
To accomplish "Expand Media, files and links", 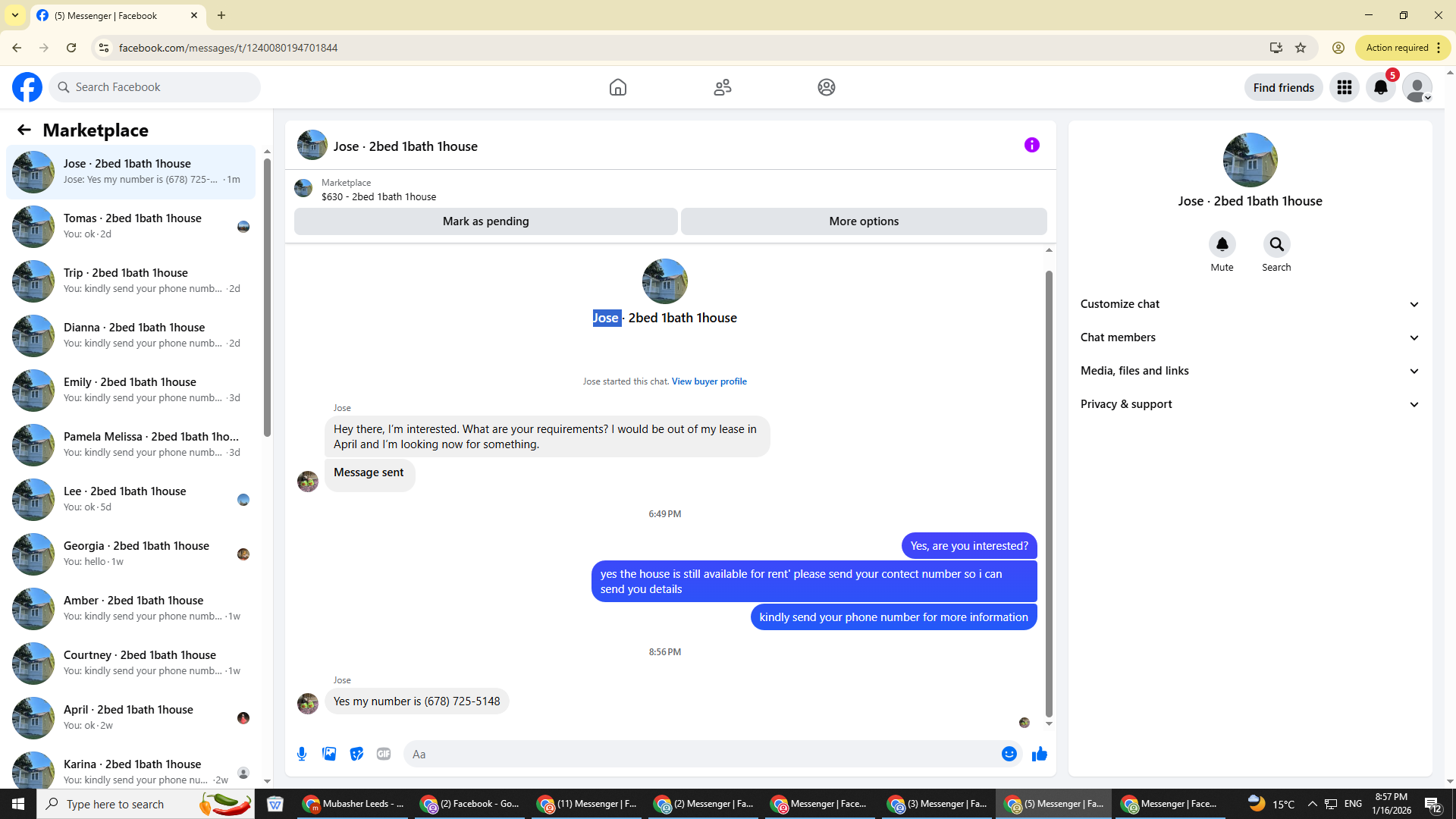I will click(x=1249, y=371).
